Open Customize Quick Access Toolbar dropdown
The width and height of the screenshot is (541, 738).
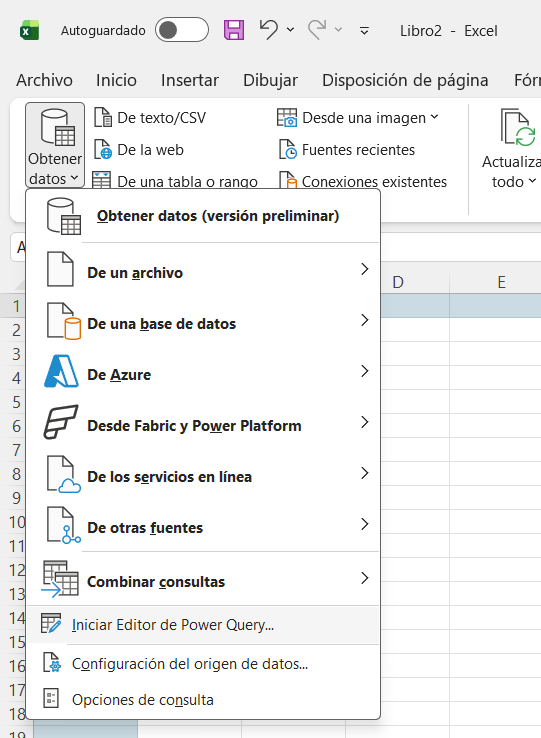pyautogui.click(x=364, y=31)
